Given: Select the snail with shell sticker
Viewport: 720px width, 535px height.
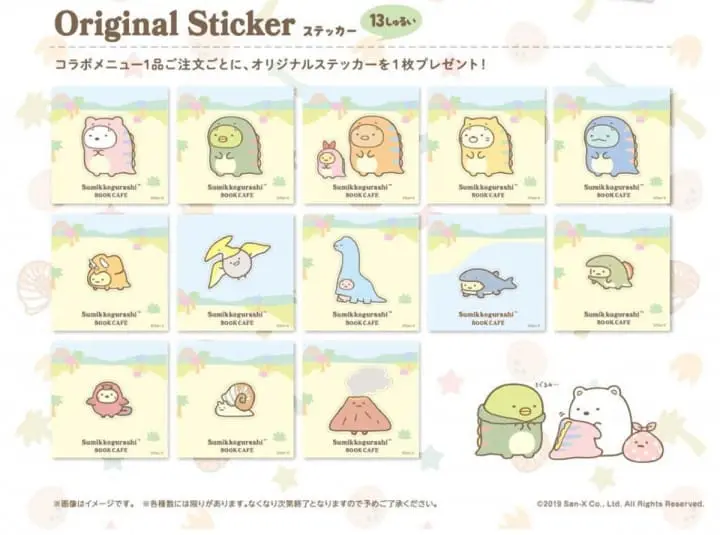Looking at the screenshot, I should pos(236,400).
